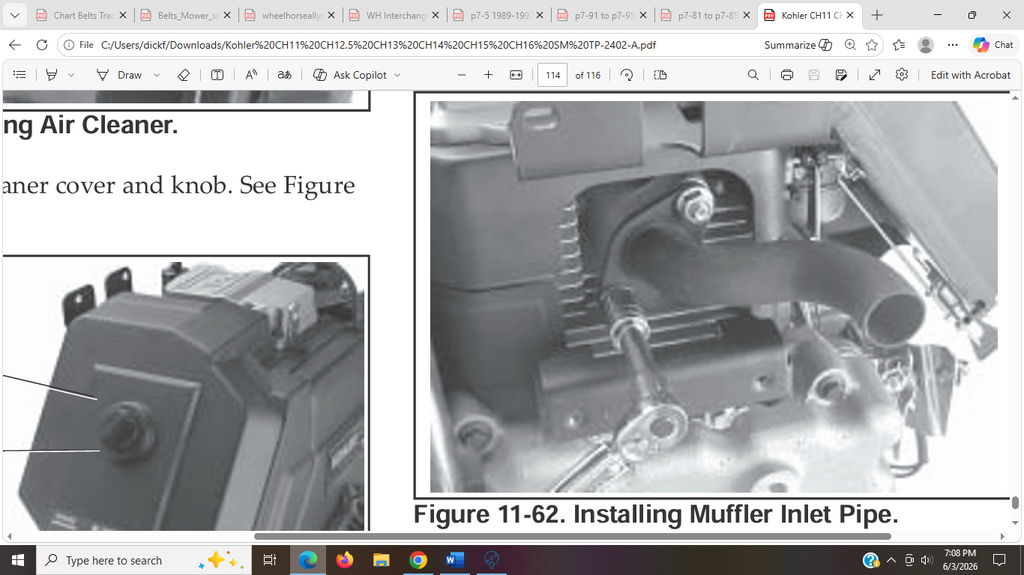Click the address bar zoom magnifier icon
The width and height of the screenshot is (1024, 575).
click(x=850, y=45)
